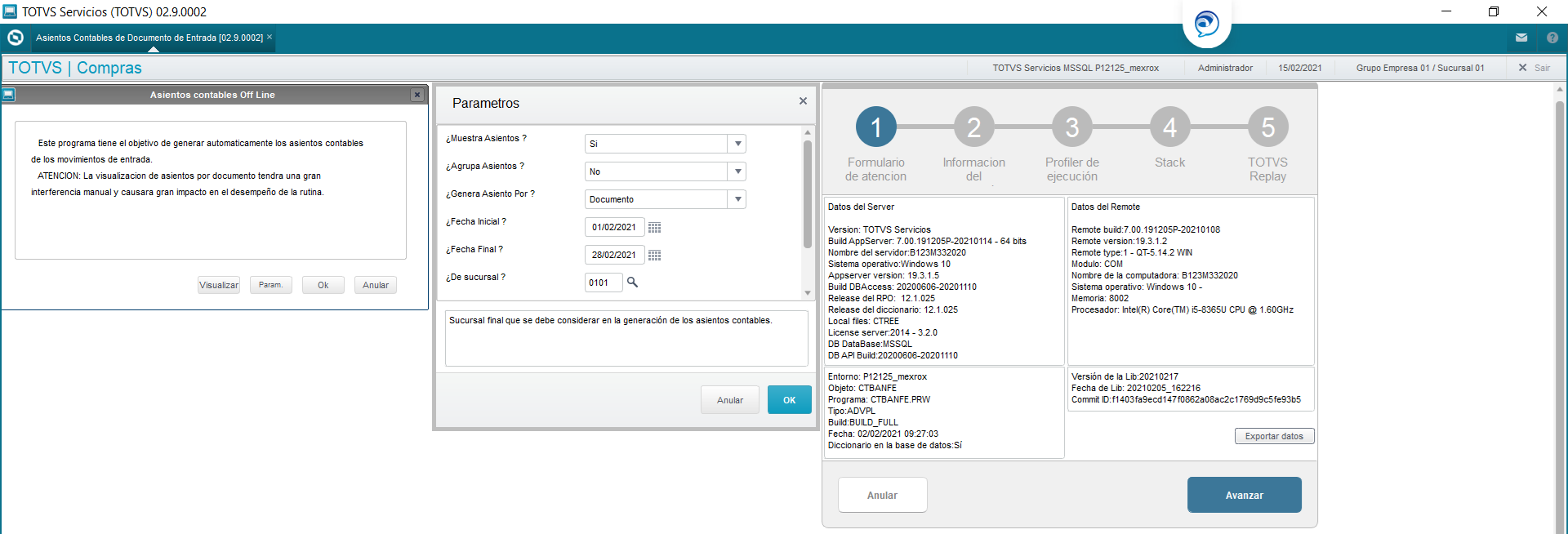The height and width of the screenshot is (534, 1568).
Task: Click Anular in the support form panel
Action: click(x=882, y=495)
